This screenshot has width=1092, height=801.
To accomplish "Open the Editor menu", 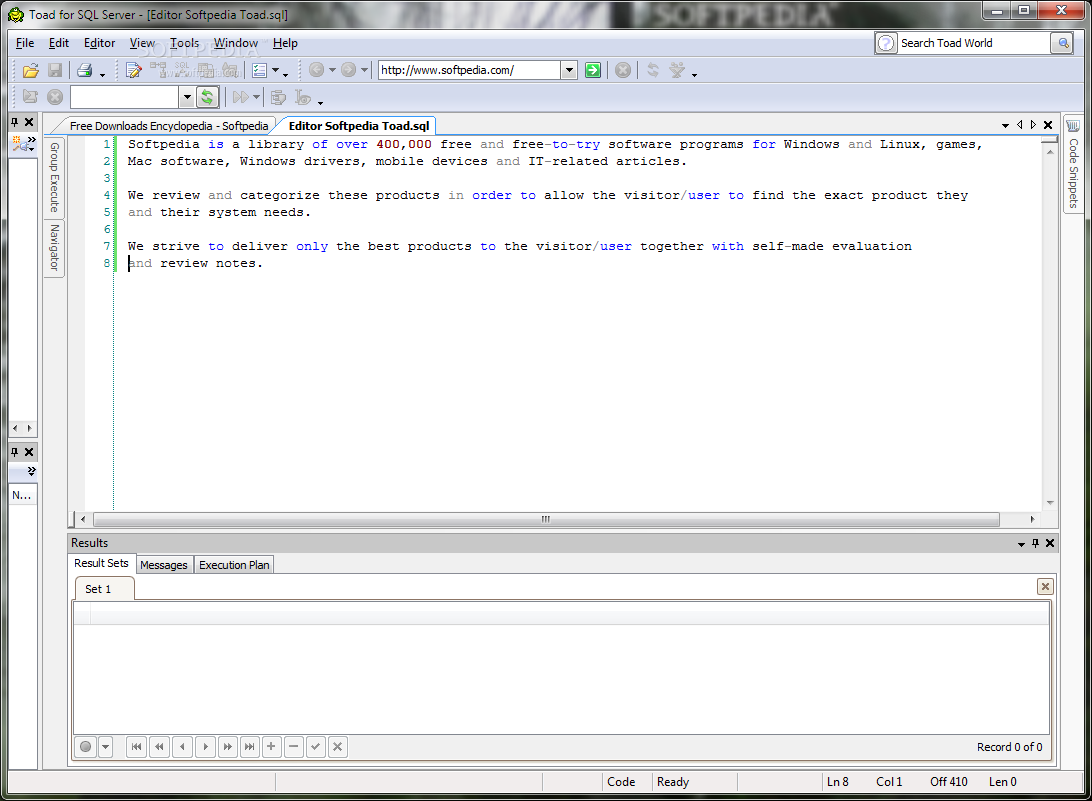I will pyautogui.click(x=100, y=43).
